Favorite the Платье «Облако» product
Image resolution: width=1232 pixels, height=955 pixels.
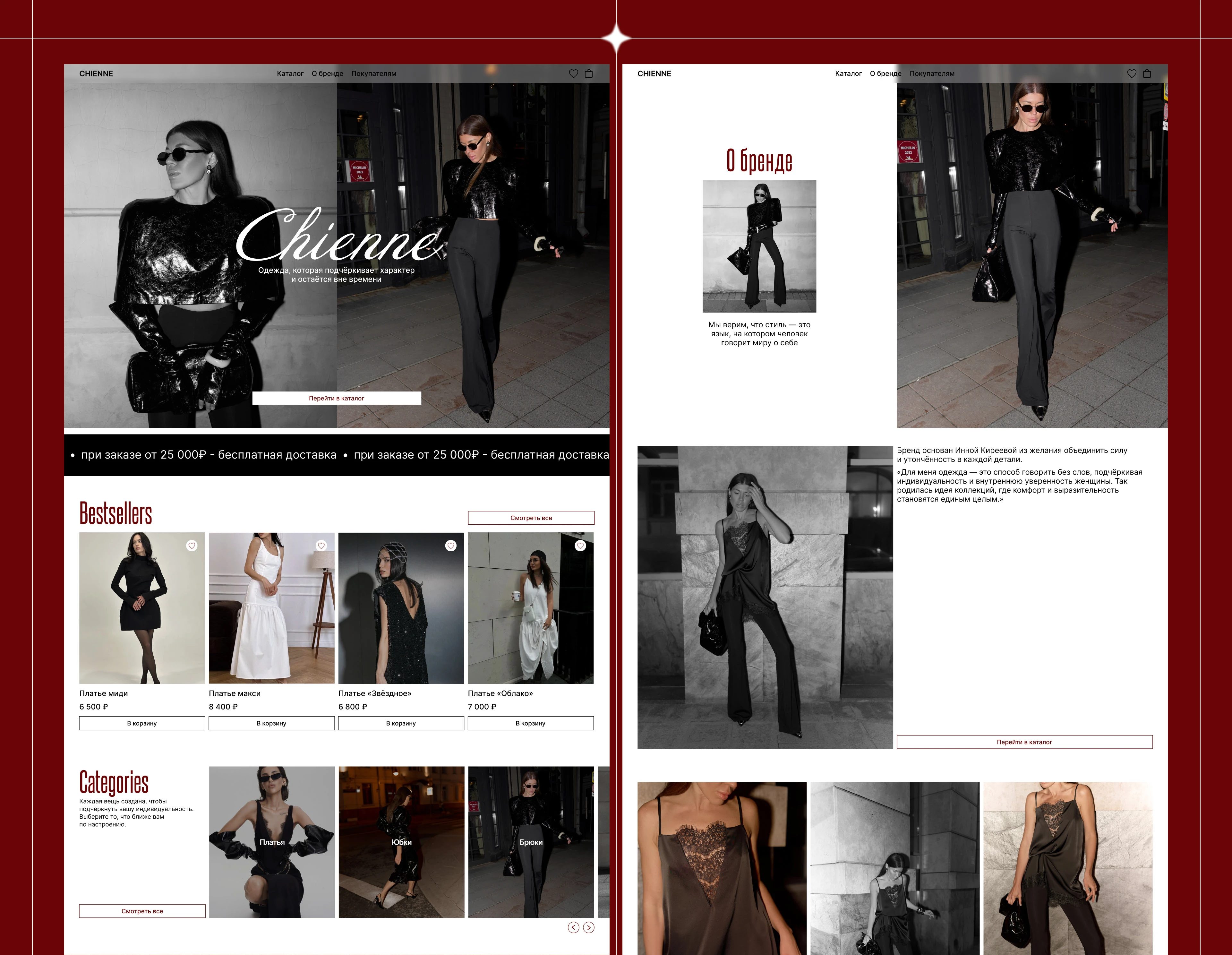(580, 546)
